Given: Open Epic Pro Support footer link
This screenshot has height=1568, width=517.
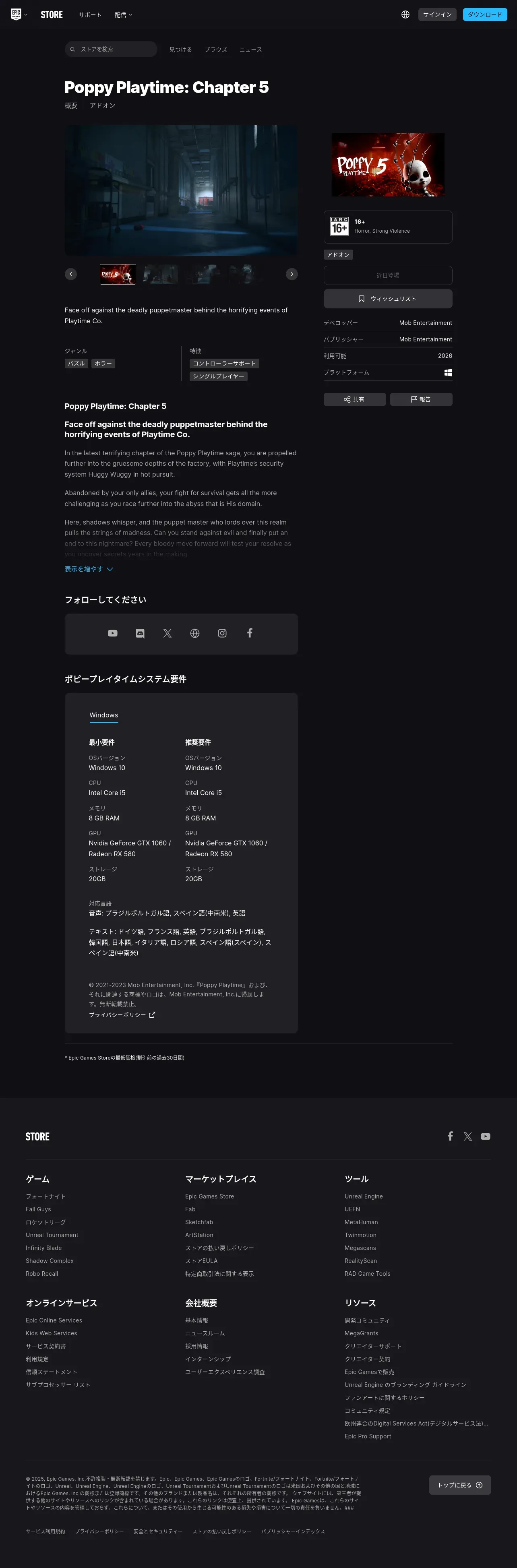Looking at the screenshot, I should tap(368, 1436).
